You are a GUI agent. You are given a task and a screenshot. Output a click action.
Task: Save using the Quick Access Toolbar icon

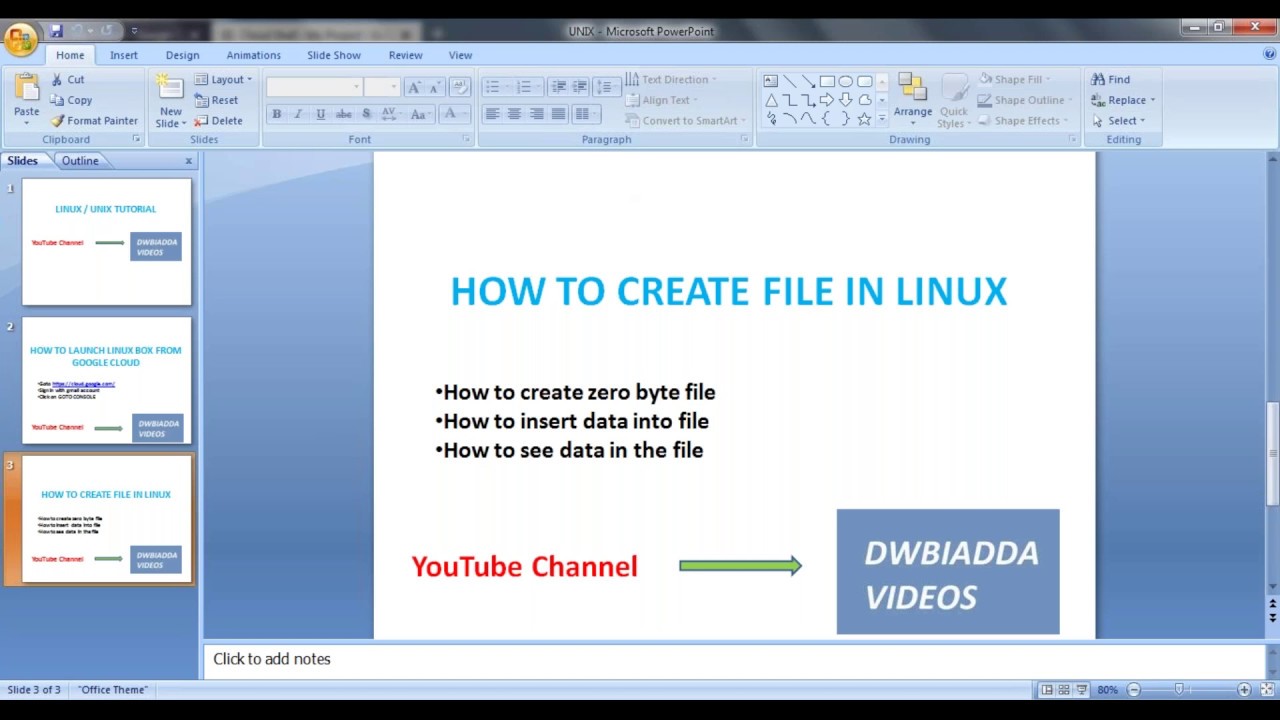tap(56, 31)
